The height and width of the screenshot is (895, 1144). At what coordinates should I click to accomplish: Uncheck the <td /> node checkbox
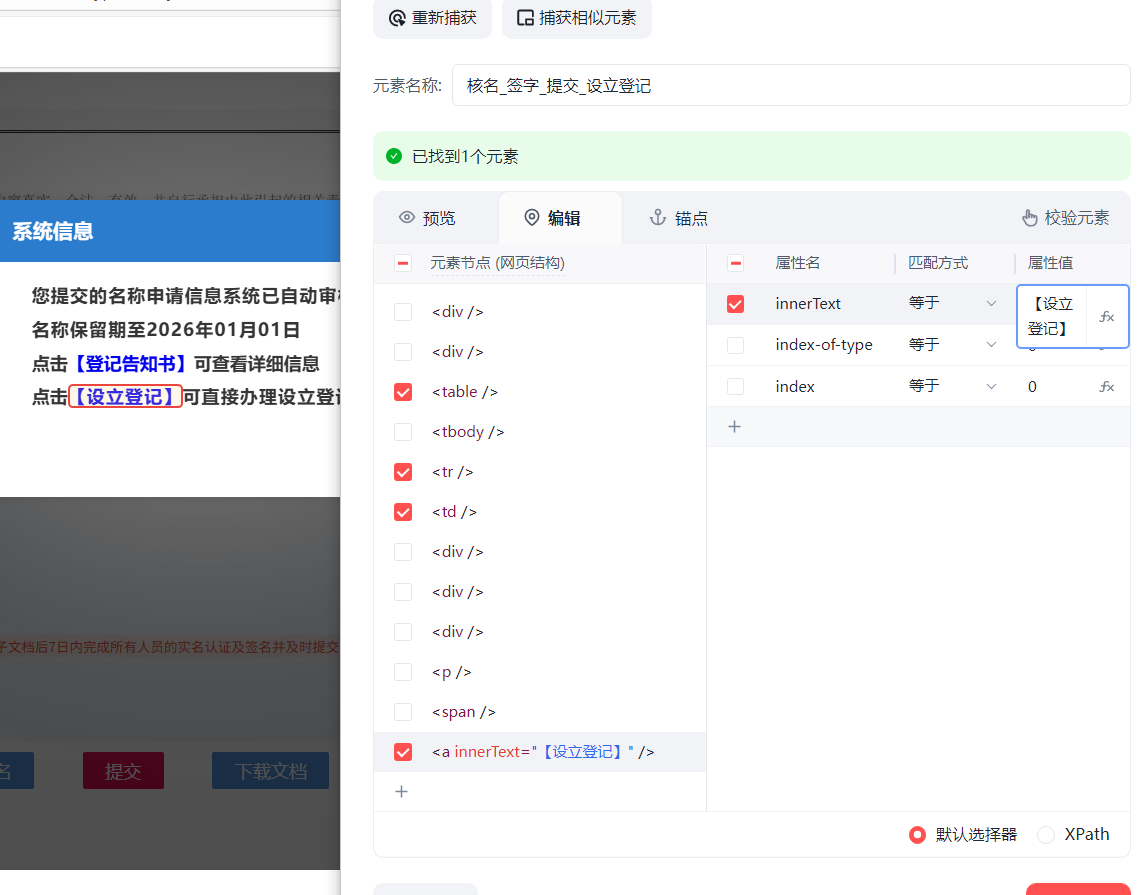403,512
